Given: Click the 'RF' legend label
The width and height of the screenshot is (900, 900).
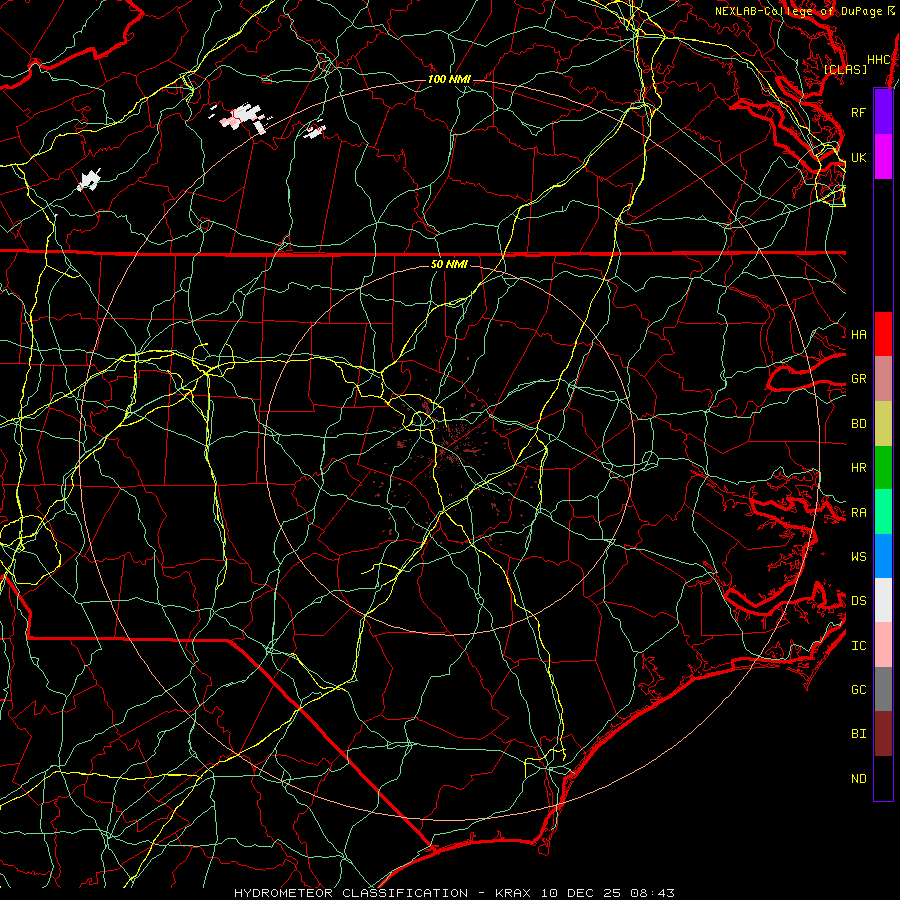Looking at the screenshot, I should 858,112.
